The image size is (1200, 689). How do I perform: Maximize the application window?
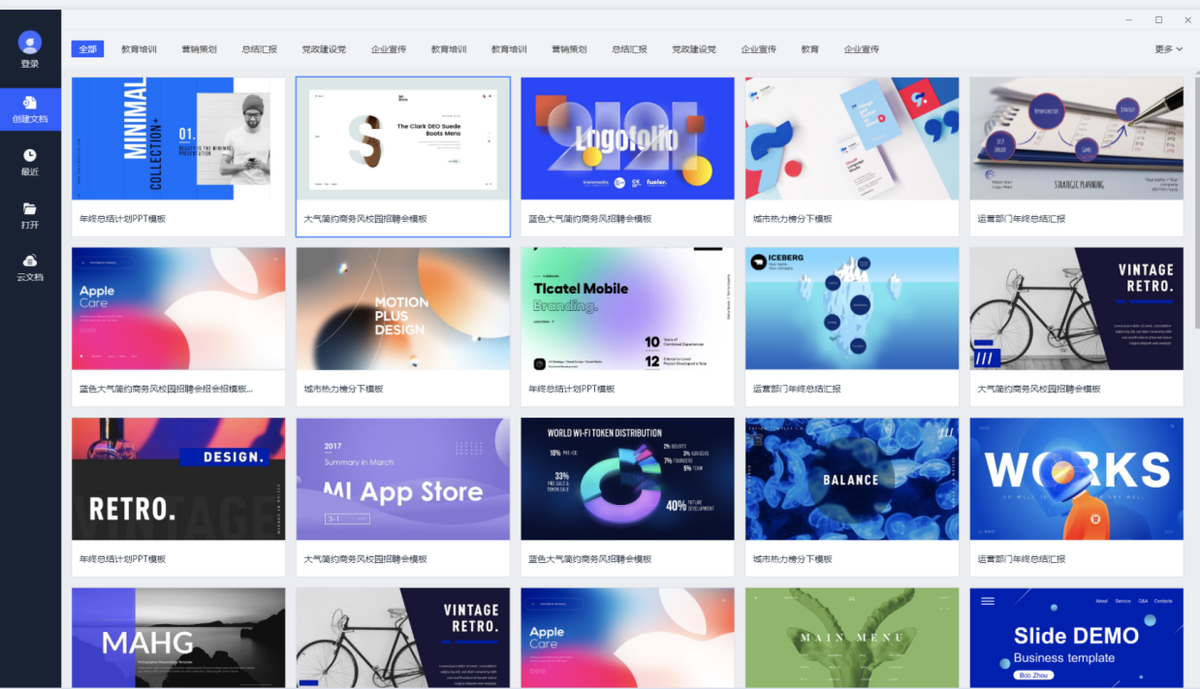(1159, 20)
